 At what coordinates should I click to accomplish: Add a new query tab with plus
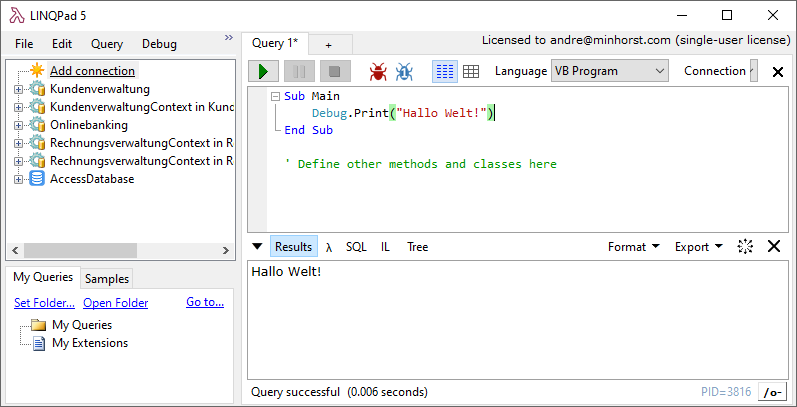coord(328,45)
